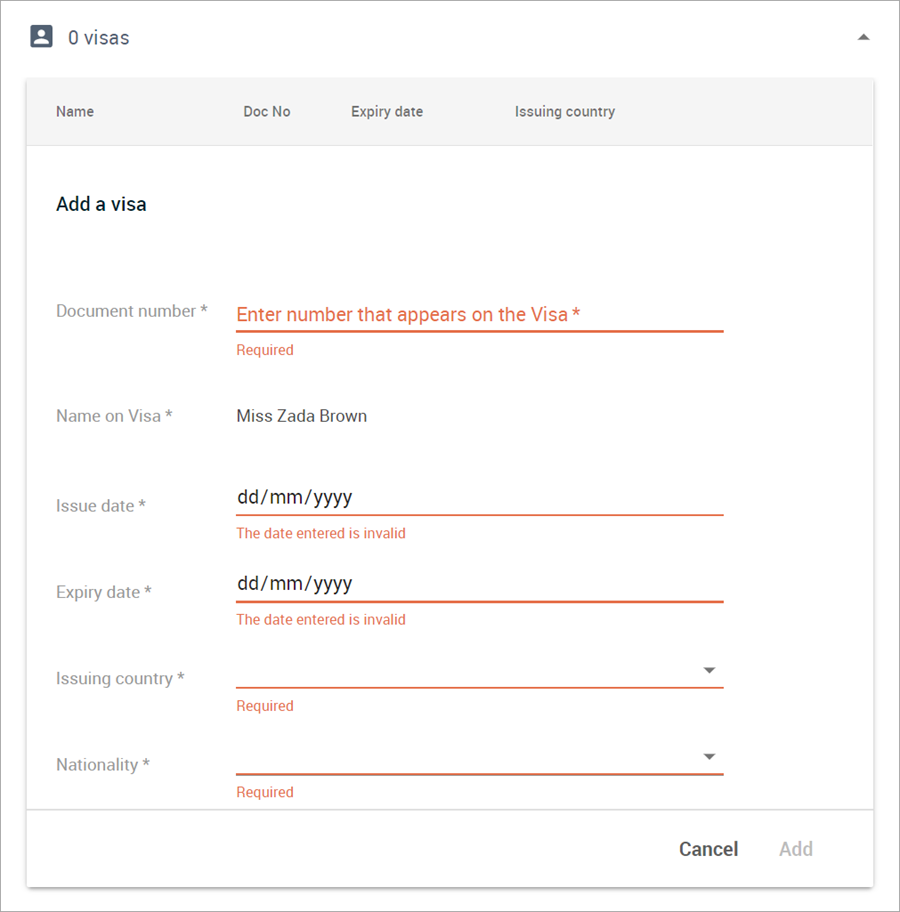Viewport: 900px width, 912px height.
Task: Click the disabled Add button
Action: (795, 849)
